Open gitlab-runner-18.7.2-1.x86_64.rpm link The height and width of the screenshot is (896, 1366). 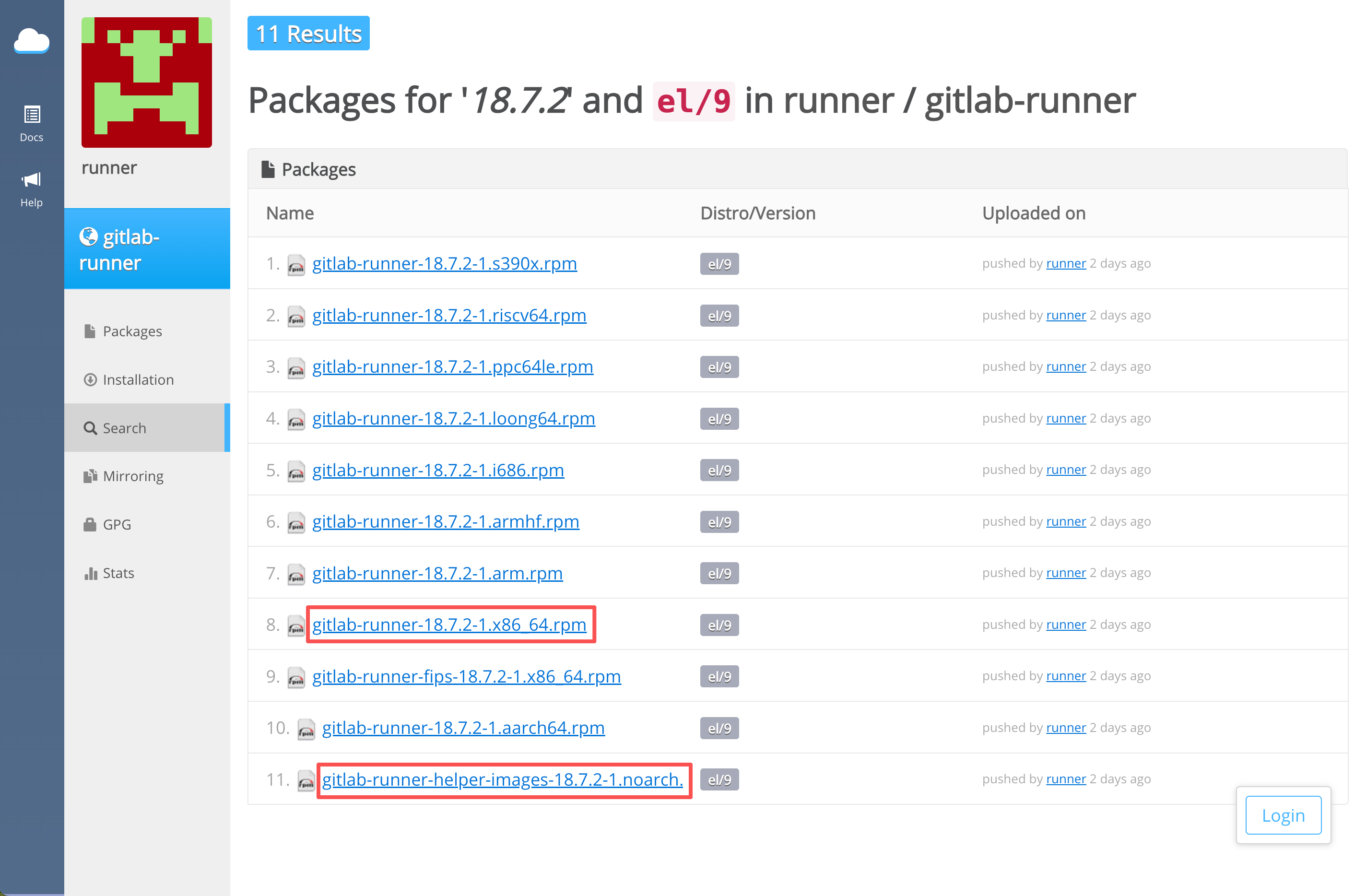click(x=449, y=624)
